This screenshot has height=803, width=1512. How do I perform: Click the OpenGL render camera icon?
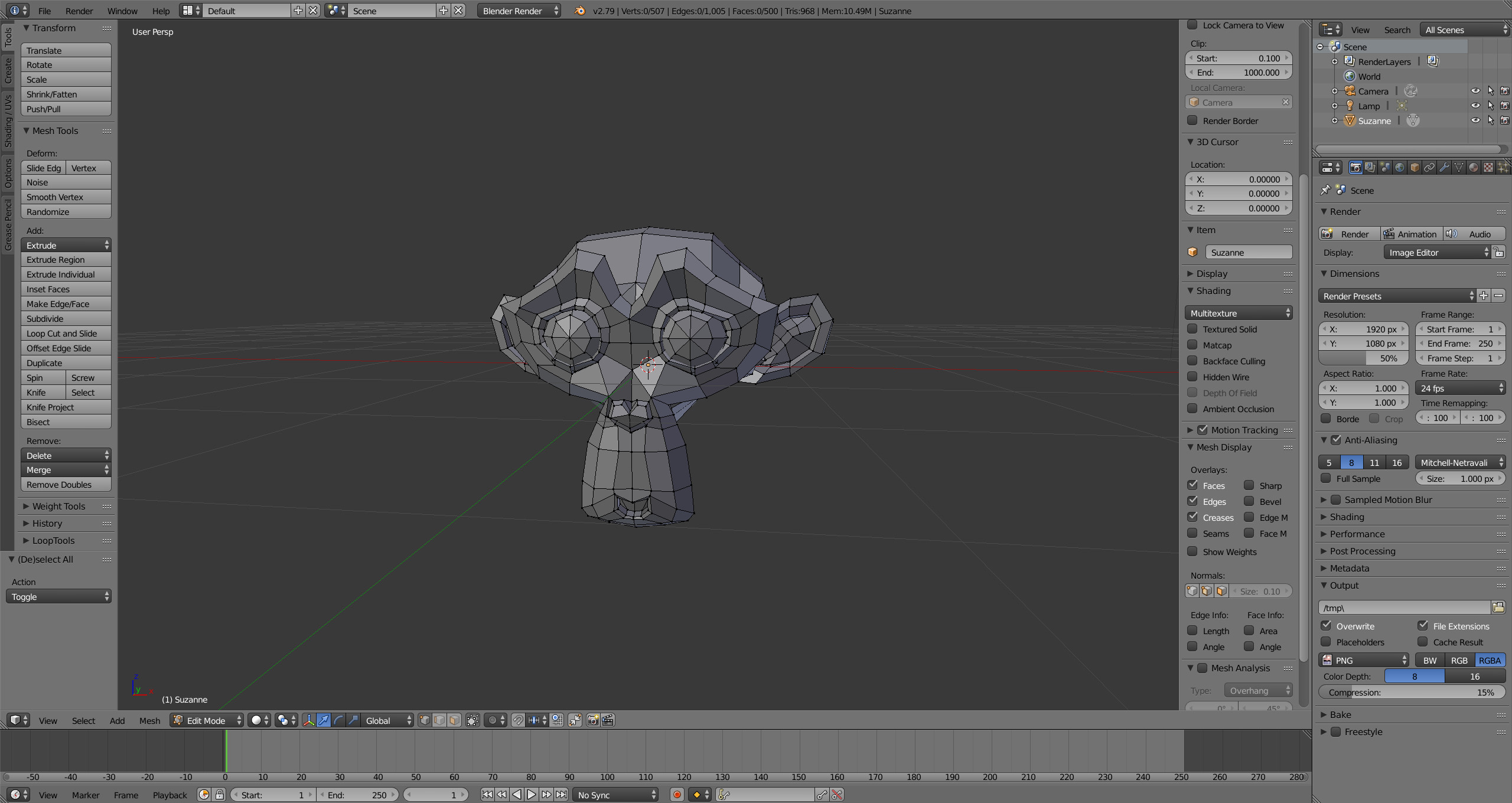[x=592, y=720]
